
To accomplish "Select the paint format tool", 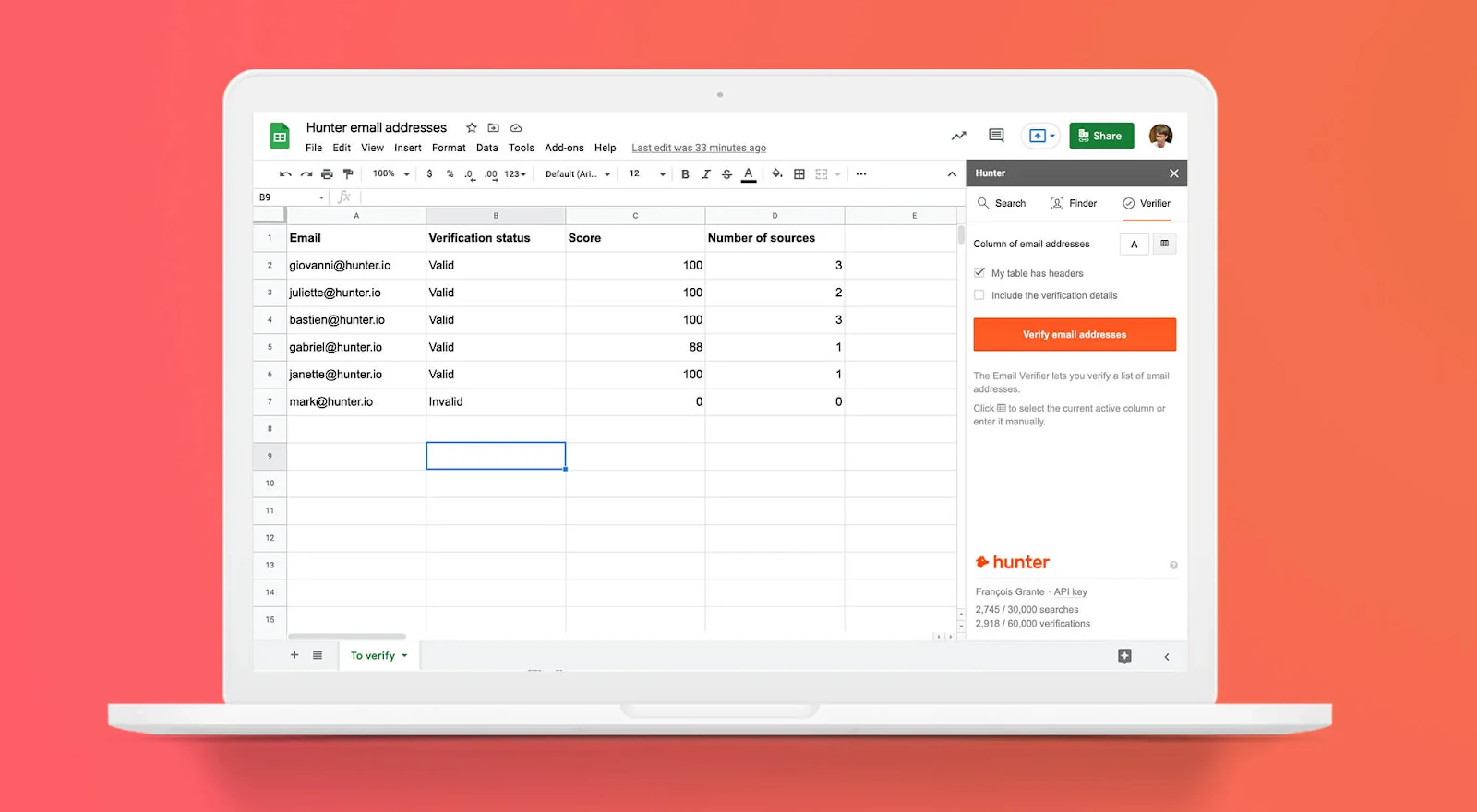I will [x=348, y=173].
